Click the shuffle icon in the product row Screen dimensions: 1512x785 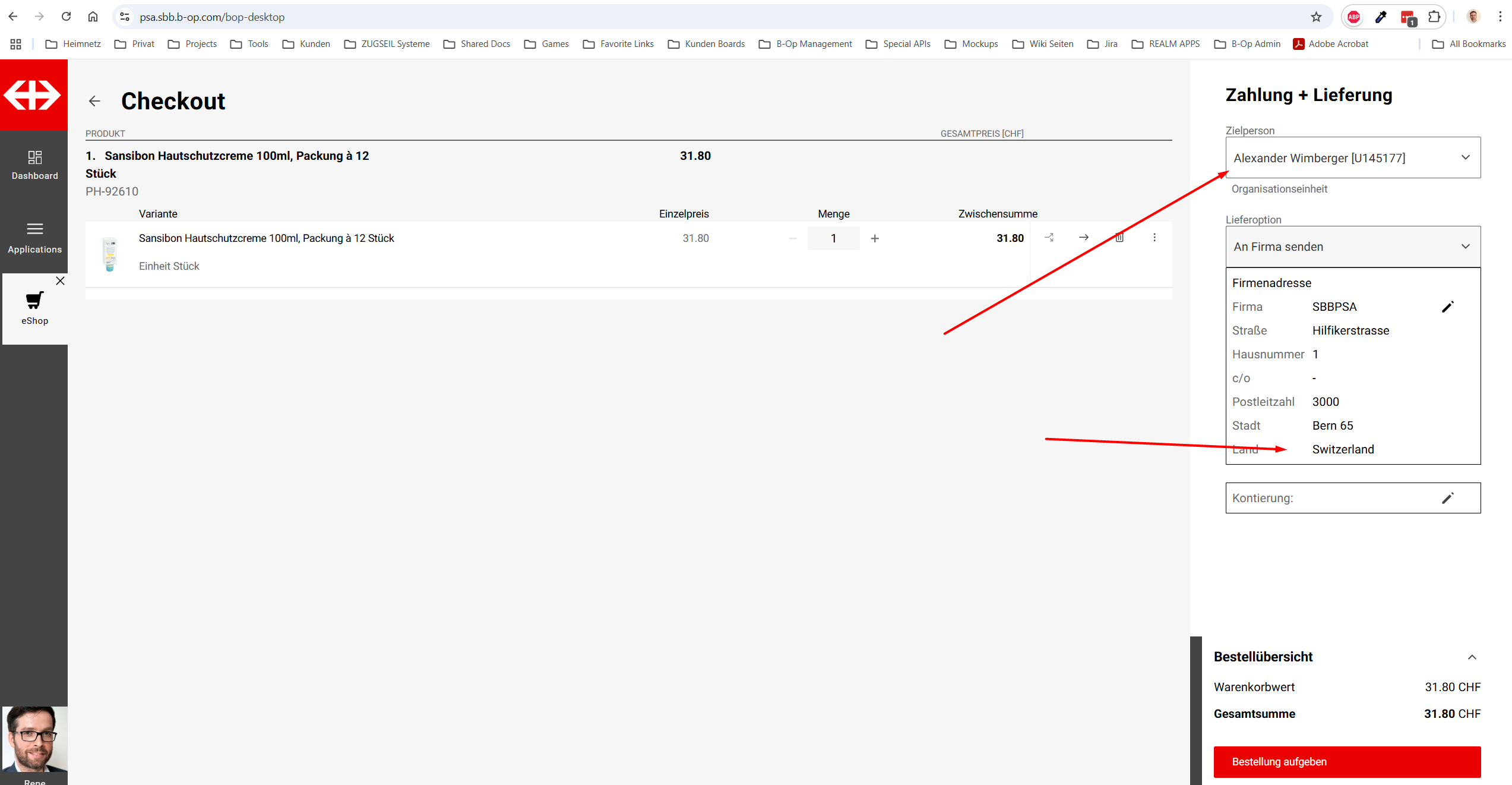pos(1049,238)
